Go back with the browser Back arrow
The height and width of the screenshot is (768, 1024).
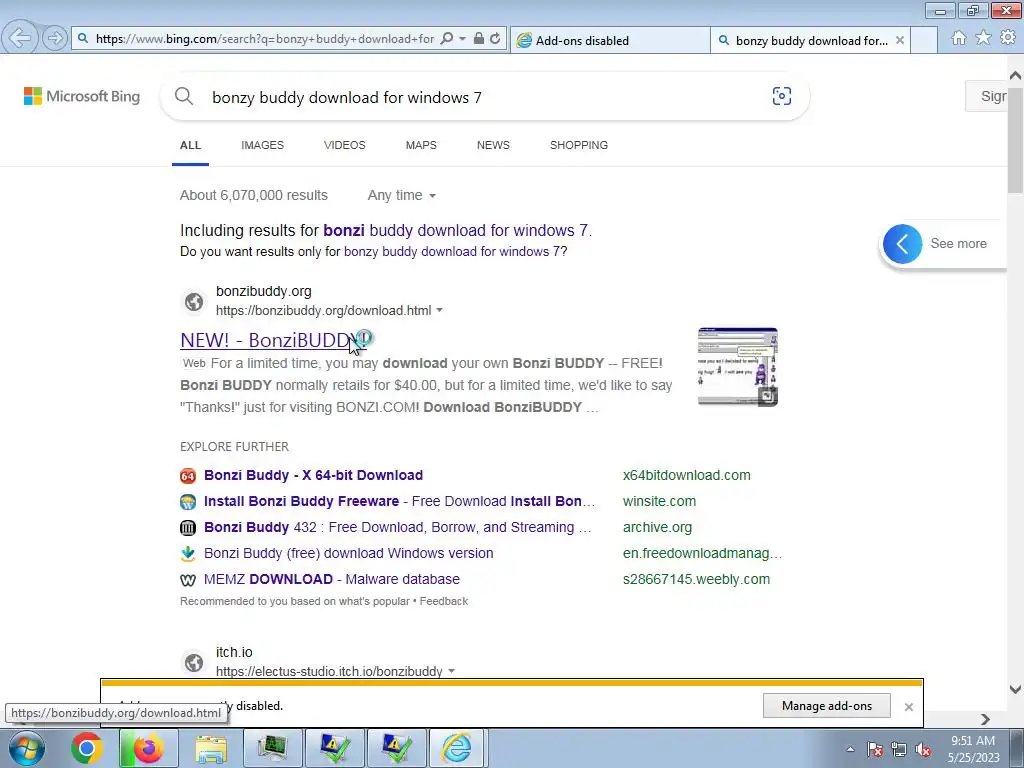tap(20, 38)
